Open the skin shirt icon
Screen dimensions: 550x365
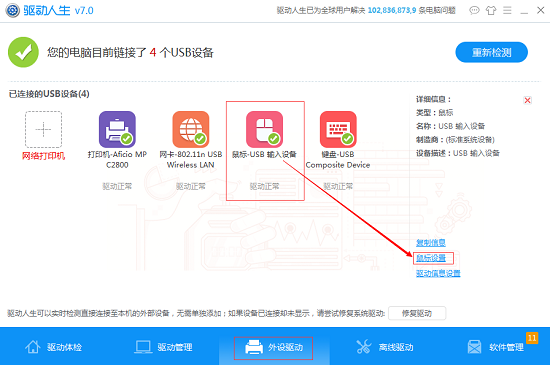[x=491, y=11]
